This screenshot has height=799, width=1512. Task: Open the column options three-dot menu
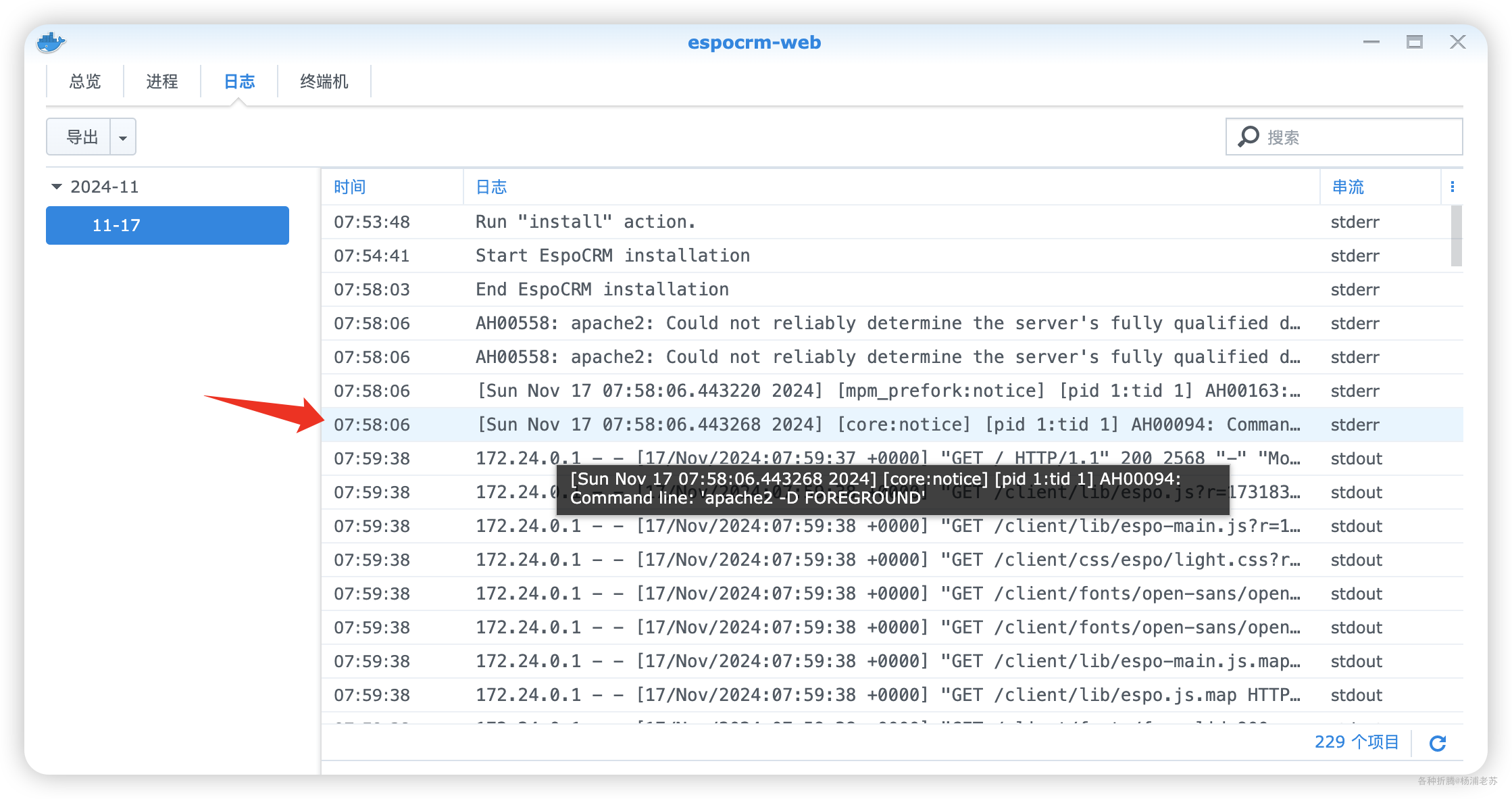pyautogui.click(x=1453, y=187)
